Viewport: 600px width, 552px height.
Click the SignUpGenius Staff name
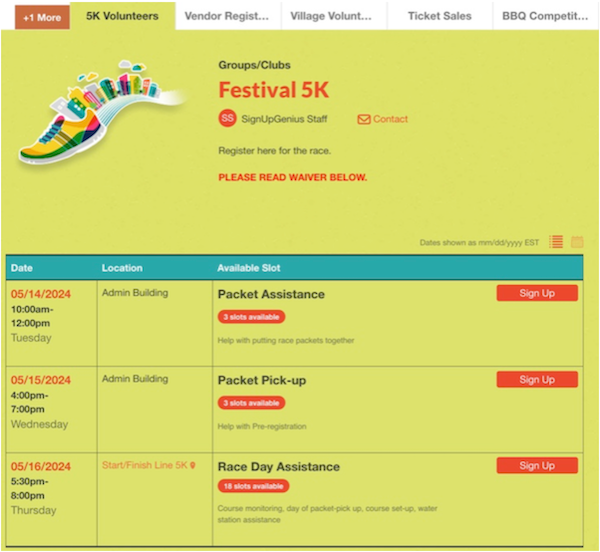(x=284, y=119)
